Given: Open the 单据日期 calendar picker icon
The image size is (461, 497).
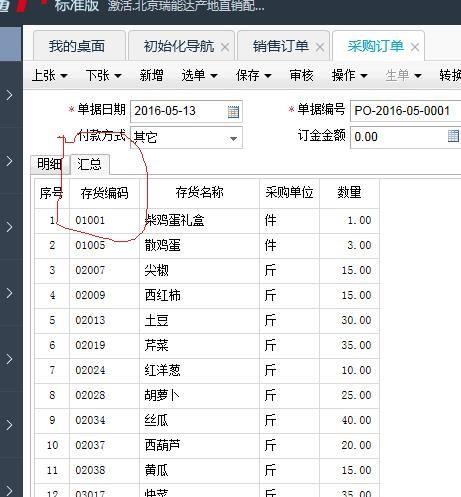Looking at the screenshot, I should point(233,112).
